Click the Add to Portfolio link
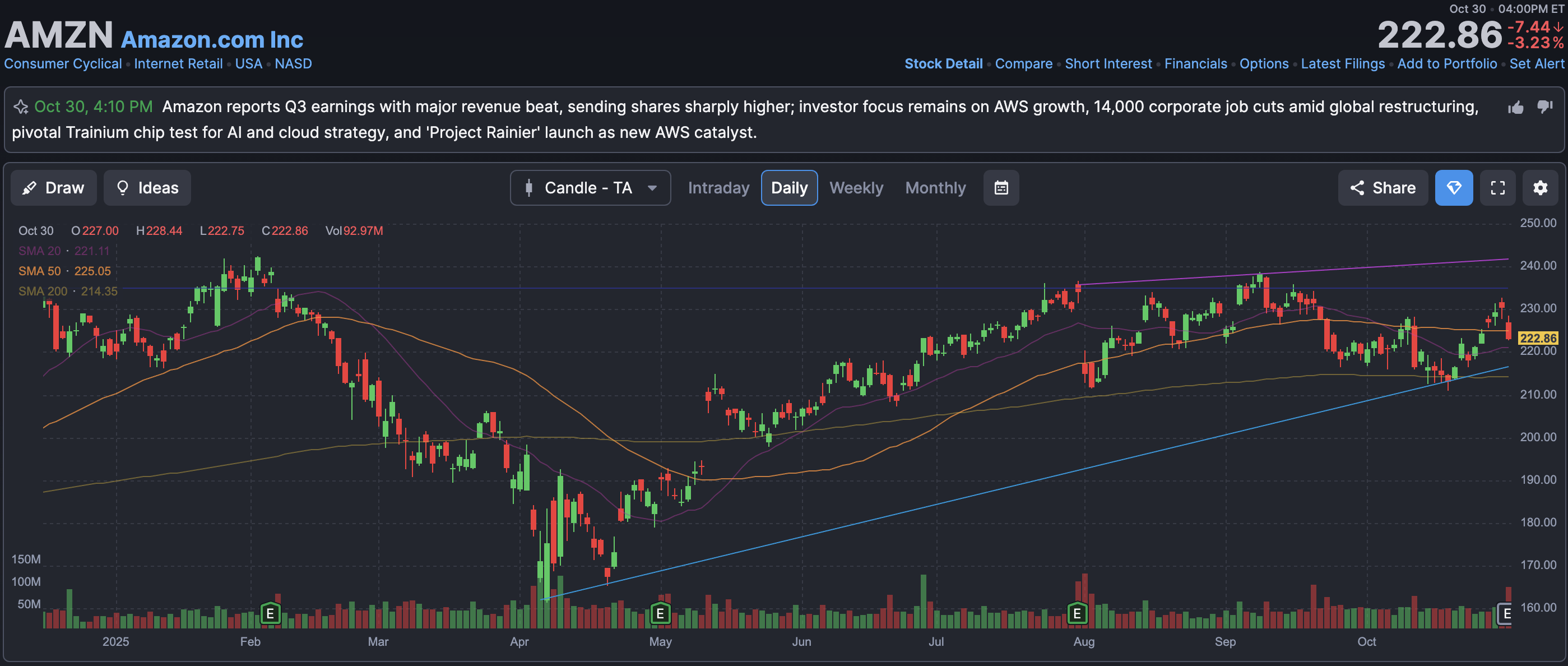 pos(1446,63)
